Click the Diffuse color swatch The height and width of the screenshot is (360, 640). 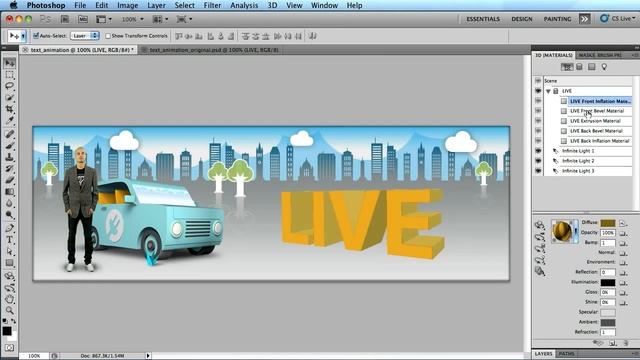(x=608, y=223)
